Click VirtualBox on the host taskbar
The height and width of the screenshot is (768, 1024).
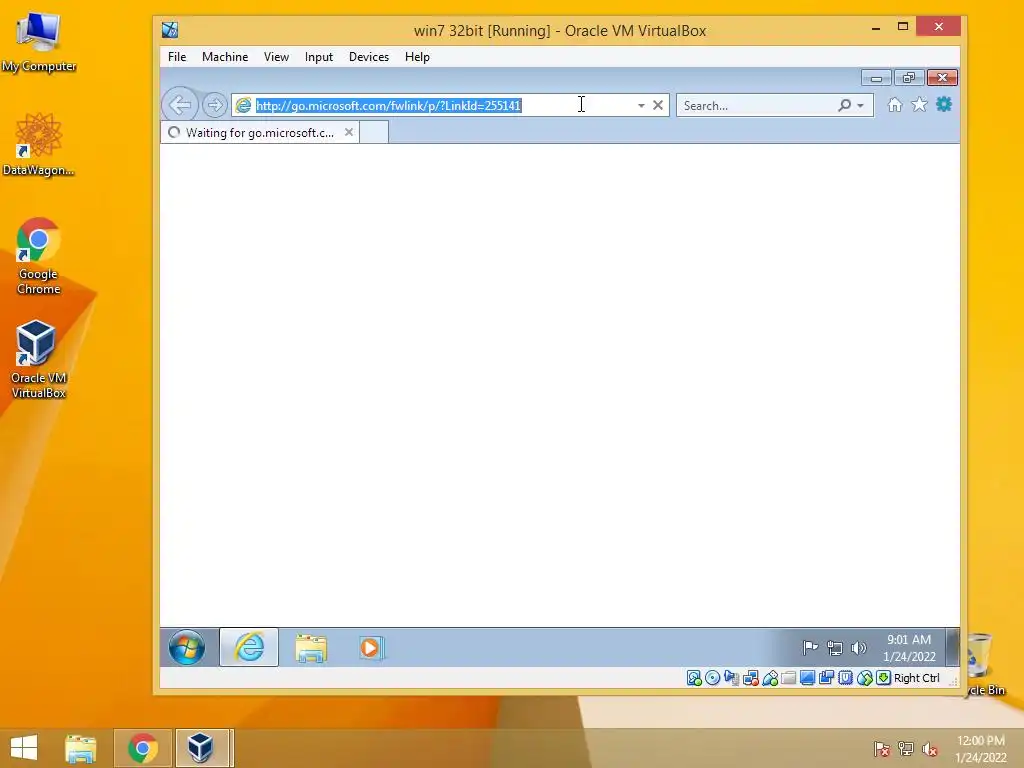point(200,748)
